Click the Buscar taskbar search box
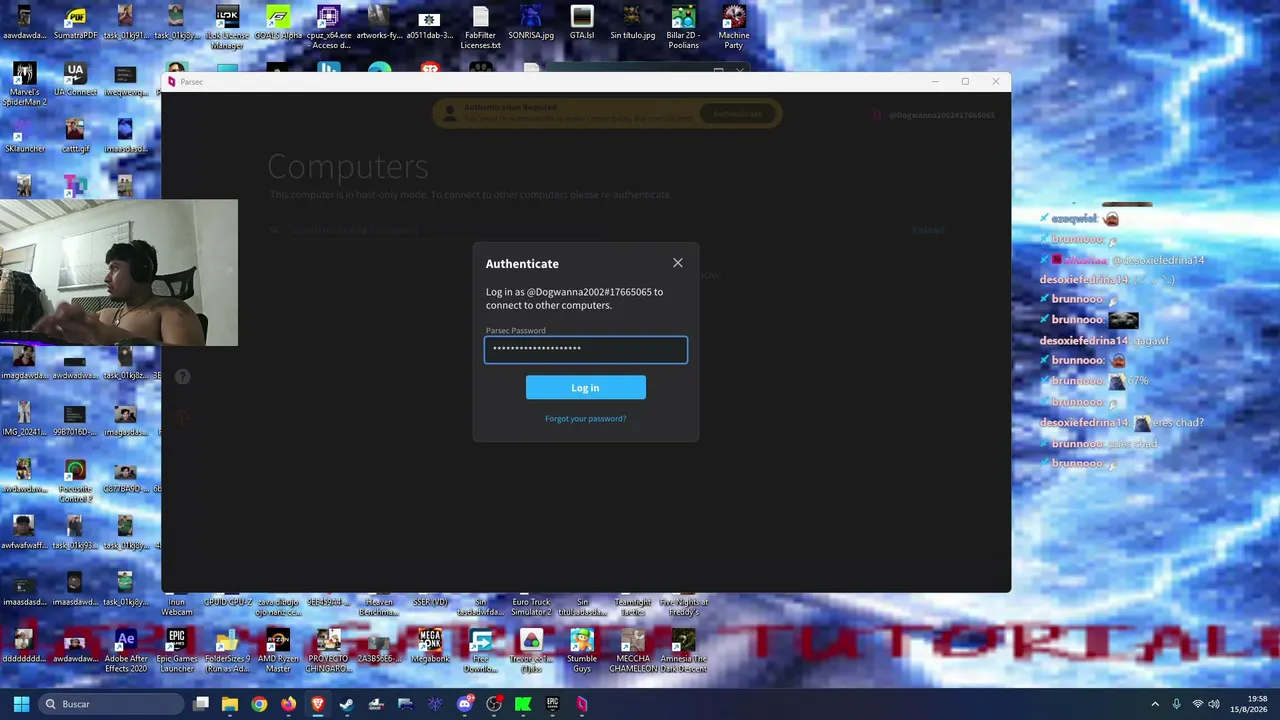1280x720 pixels. point(112,704)
